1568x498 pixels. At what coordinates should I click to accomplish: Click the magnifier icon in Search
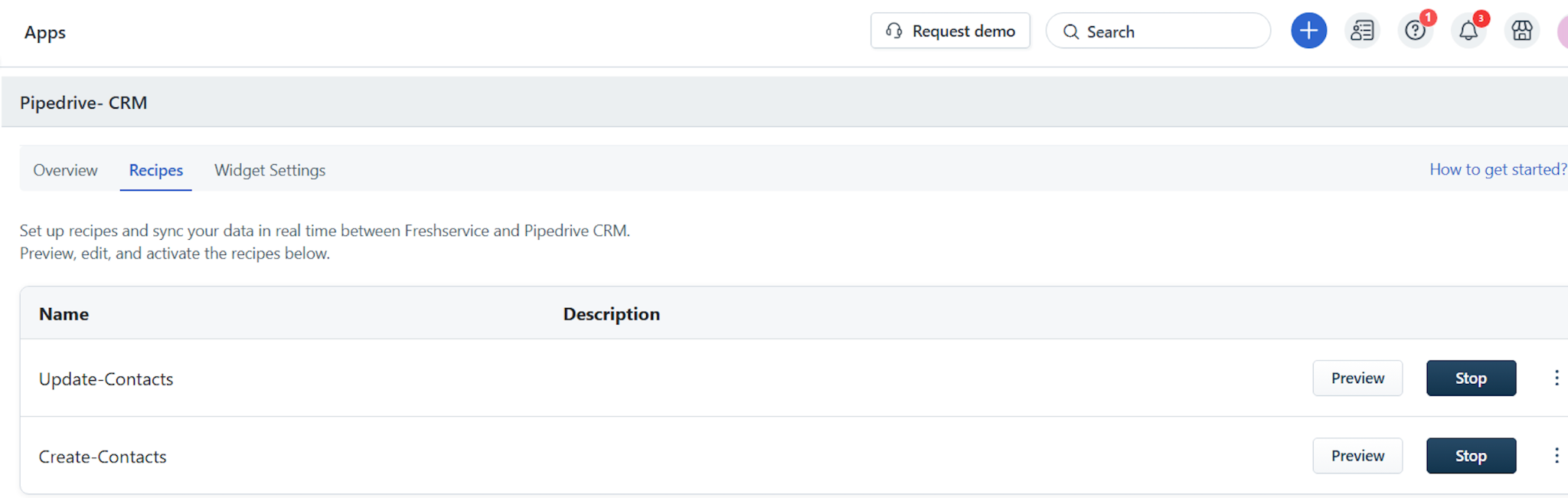tap(1071, 31)
